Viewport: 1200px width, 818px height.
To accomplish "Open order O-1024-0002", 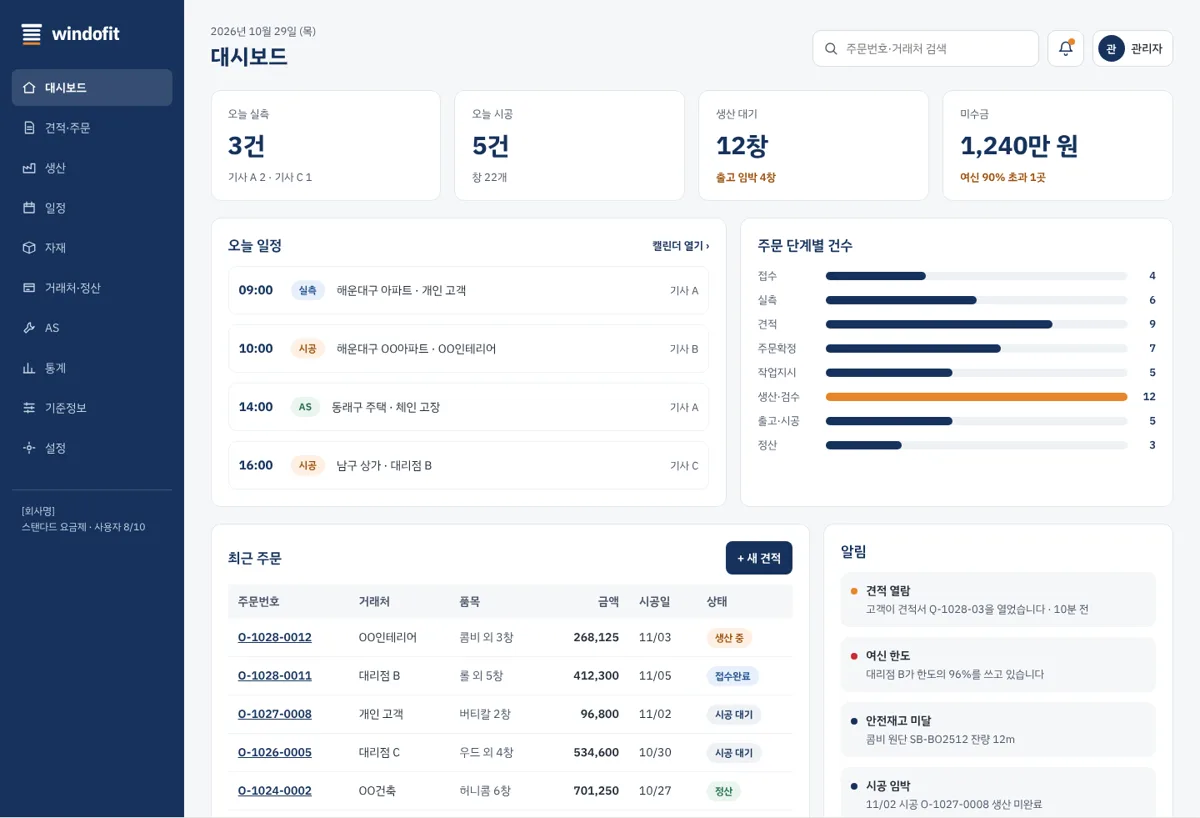I will tap(275, 791).
